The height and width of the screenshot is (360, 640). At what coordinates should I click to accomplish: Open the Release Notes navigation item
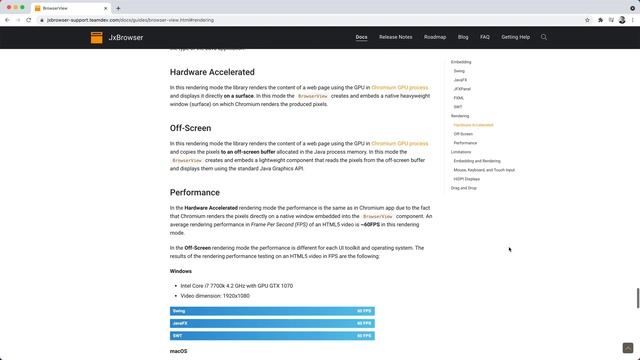[396, 37]
